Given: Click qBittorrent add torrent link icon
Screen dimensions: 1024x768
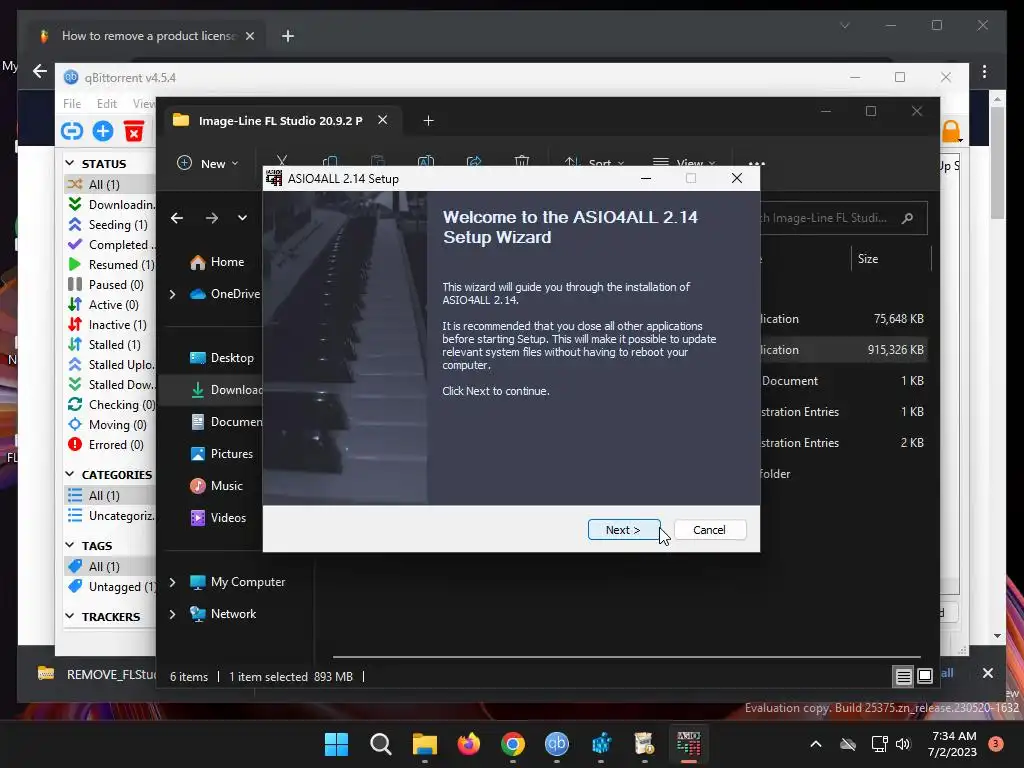Looking at the screenshot, I should coord(72,131).
